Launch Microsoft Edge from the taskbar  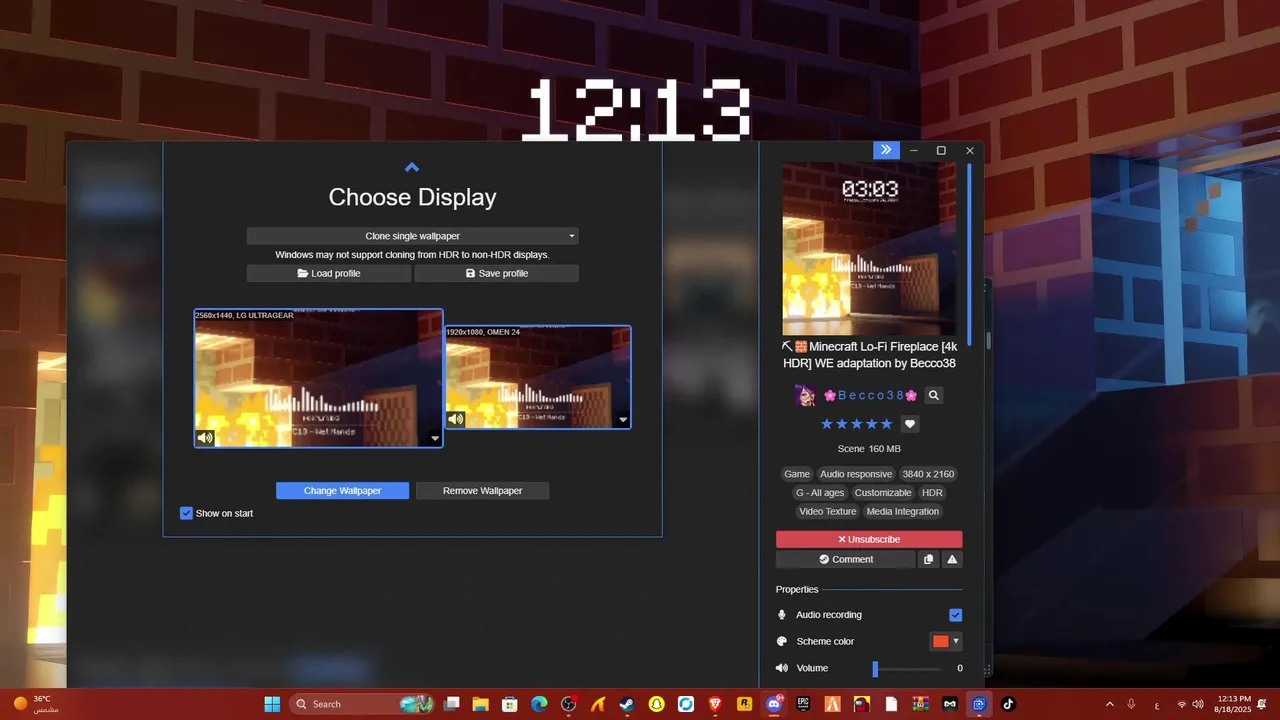[x=539, y=704]
